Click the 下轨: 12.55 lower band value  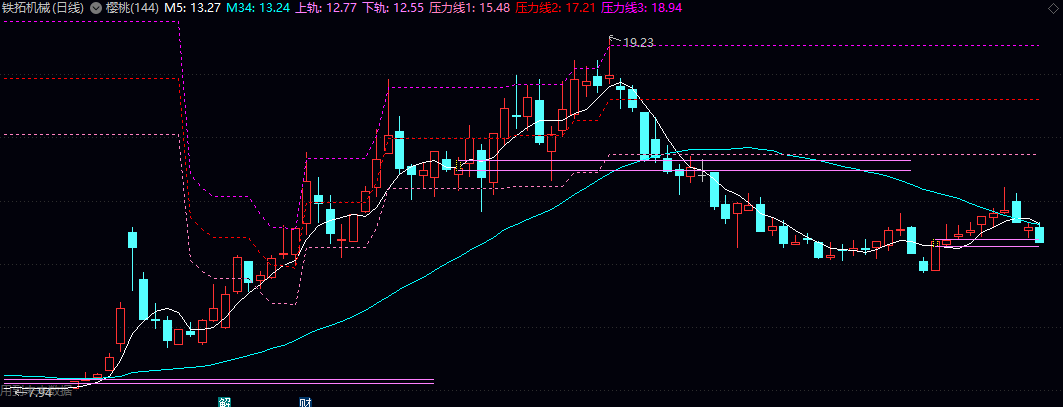point(393,8)
